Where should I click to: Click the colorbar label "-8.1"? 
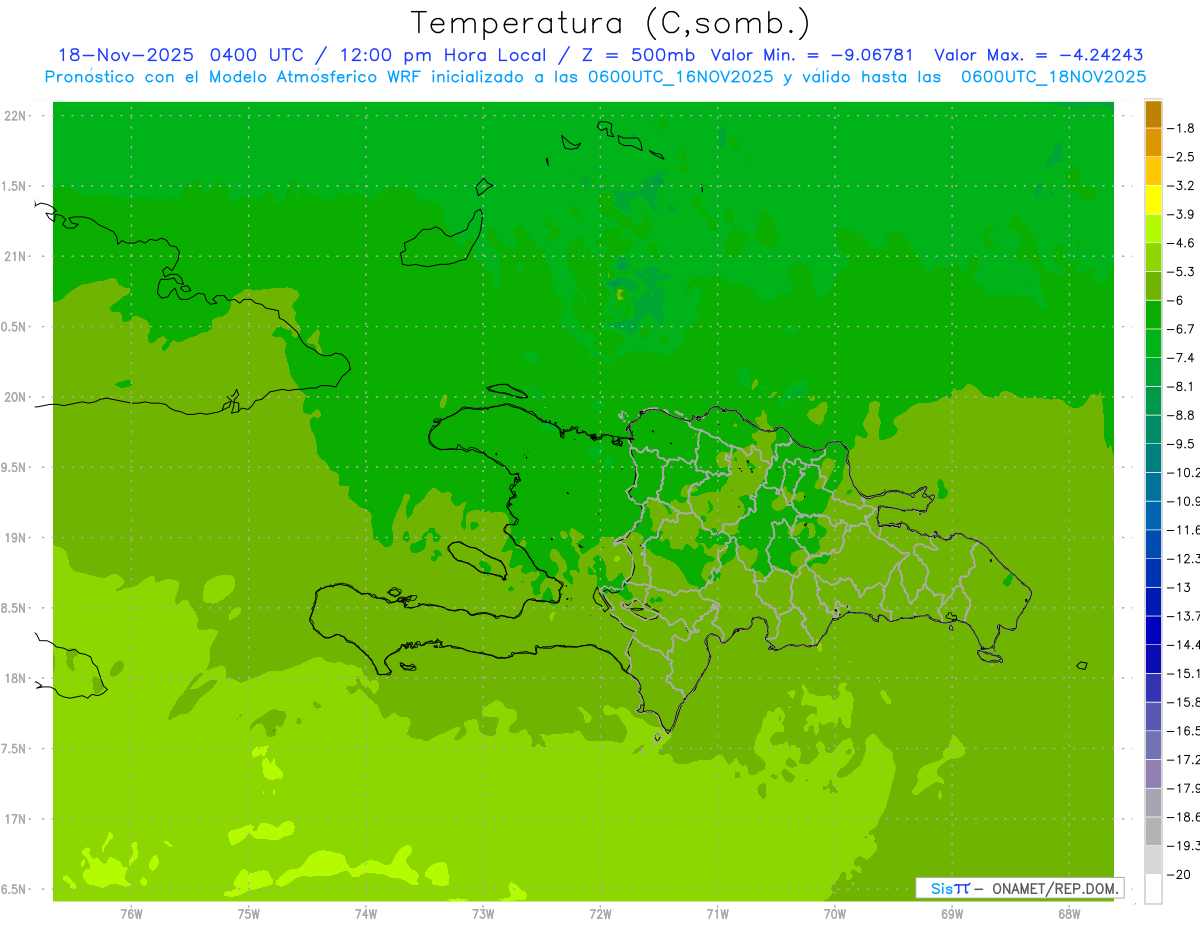point(1182,386)
